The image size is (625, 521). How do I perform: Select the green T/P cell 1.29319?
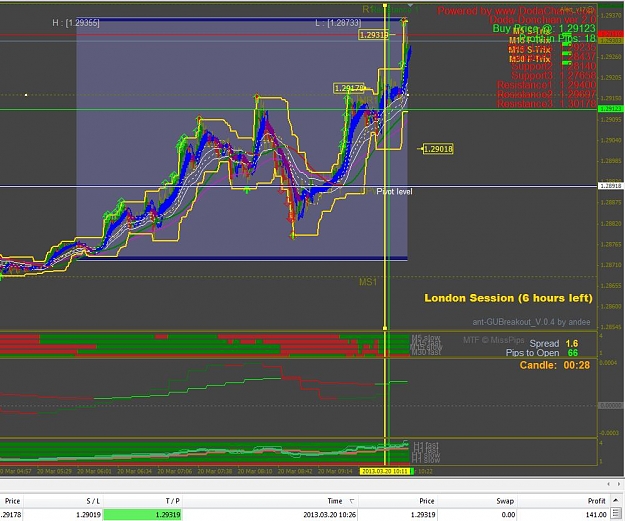click(x=142, y=515)
